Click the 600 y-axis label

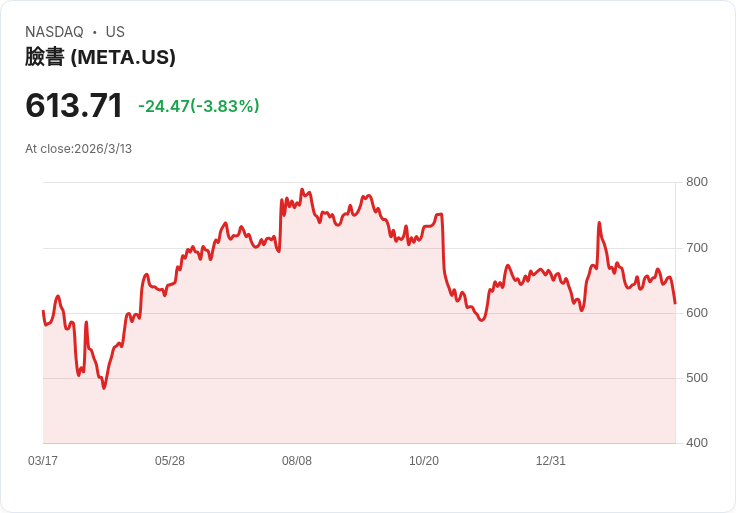click(697, 313)
